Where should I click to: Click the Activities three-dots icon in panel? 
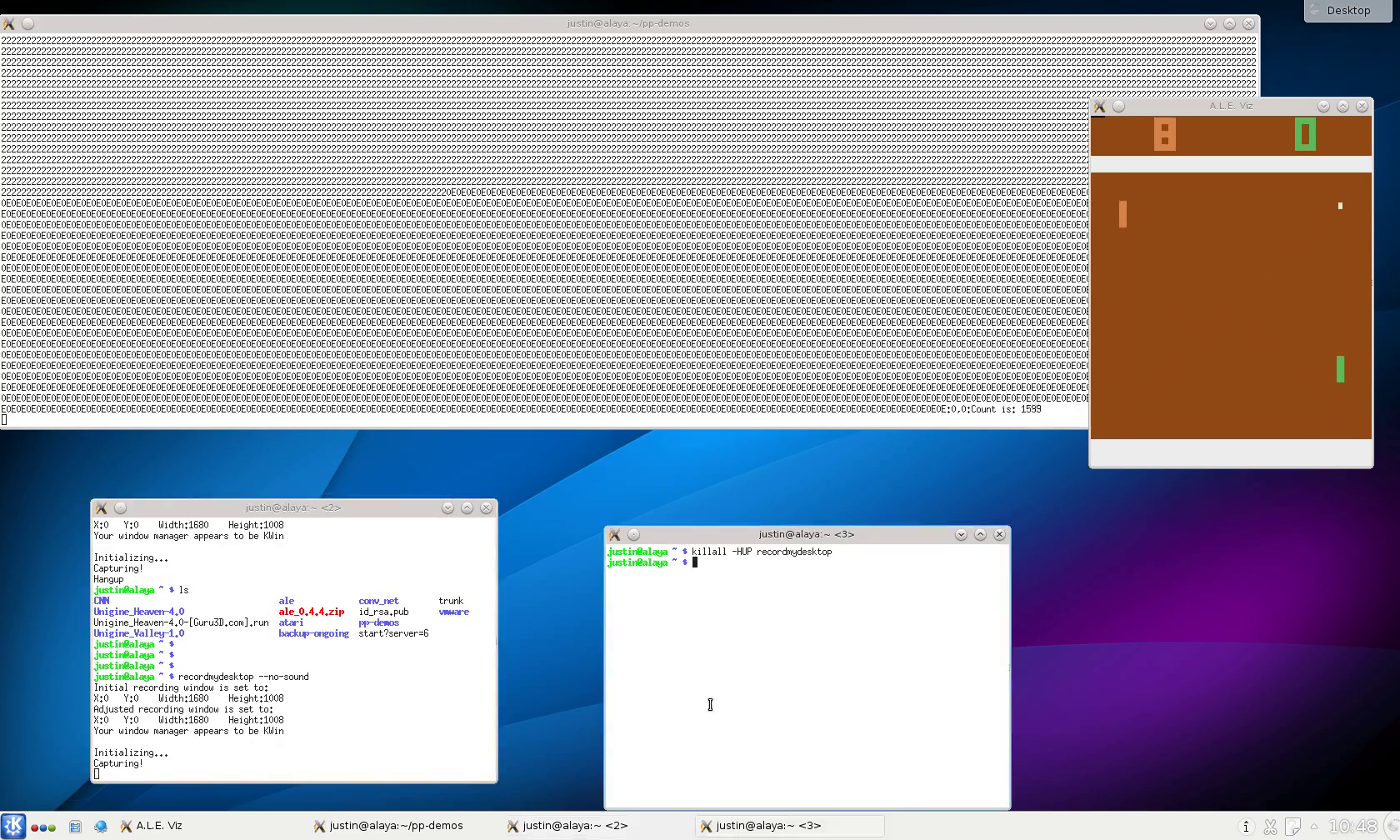tap(43, 827)
